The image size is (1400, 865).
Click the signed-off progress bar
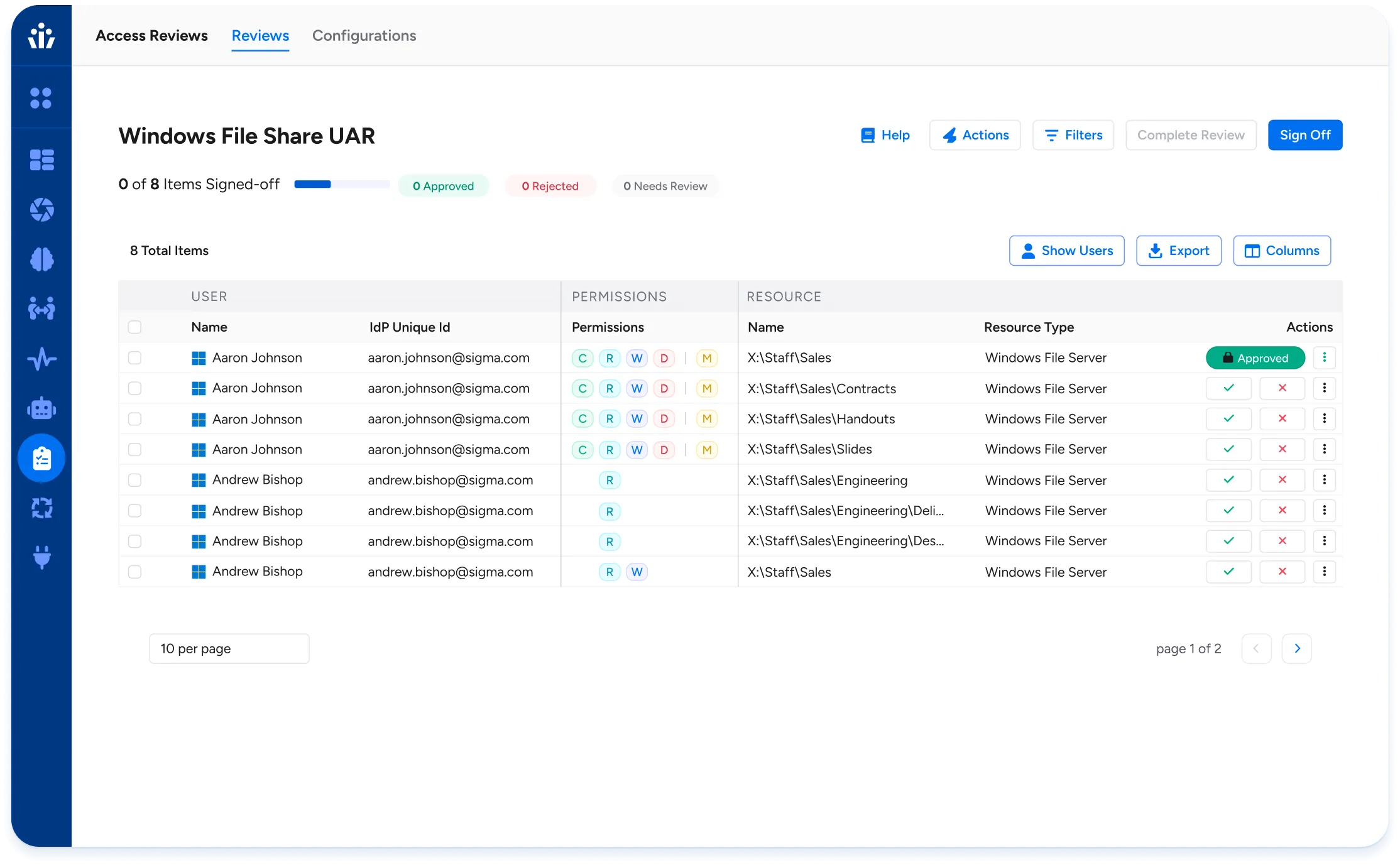342,185
